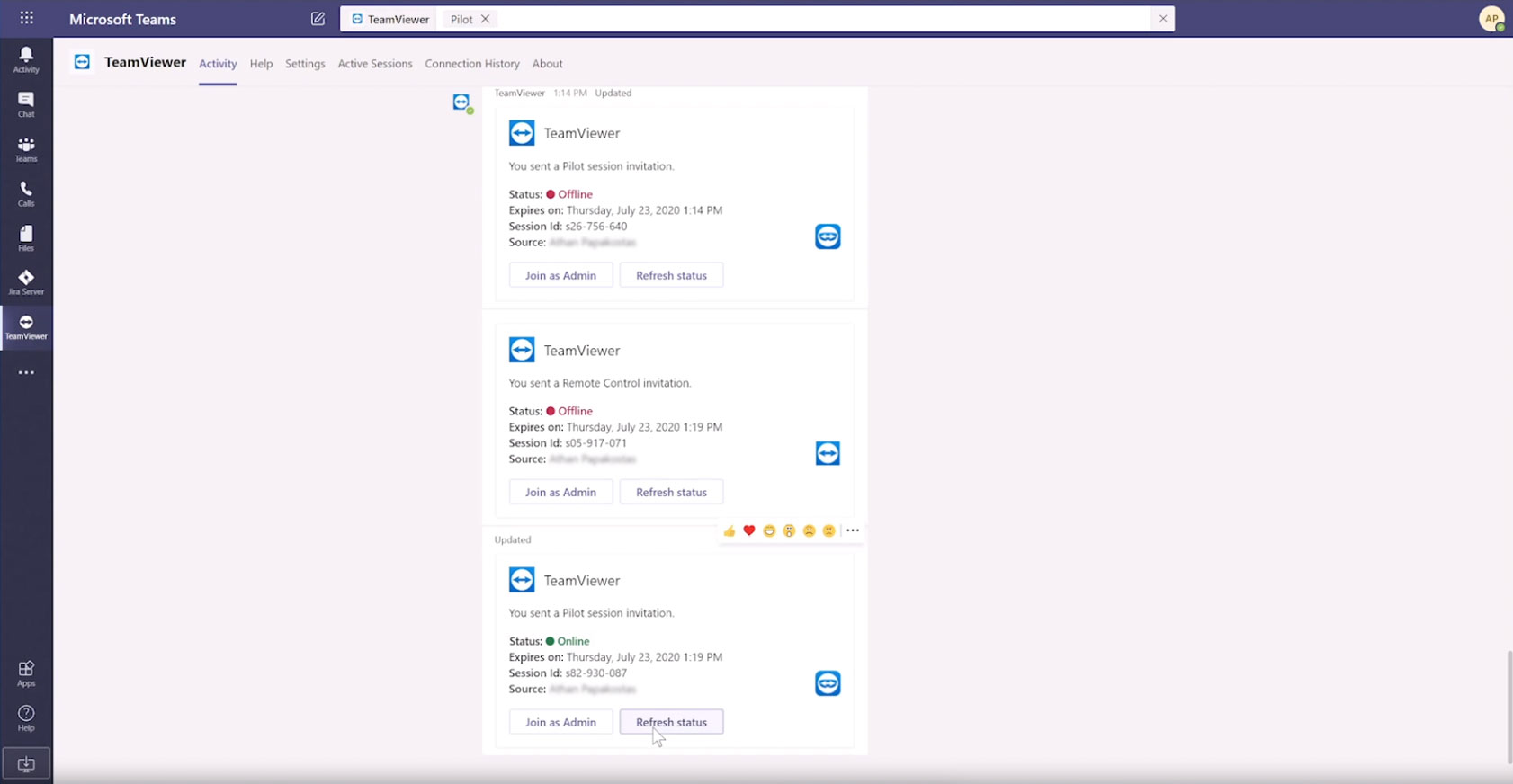Select TeamViewer app in left sidebar
Screen dimensions: 1513x784
tap(26, 327)
